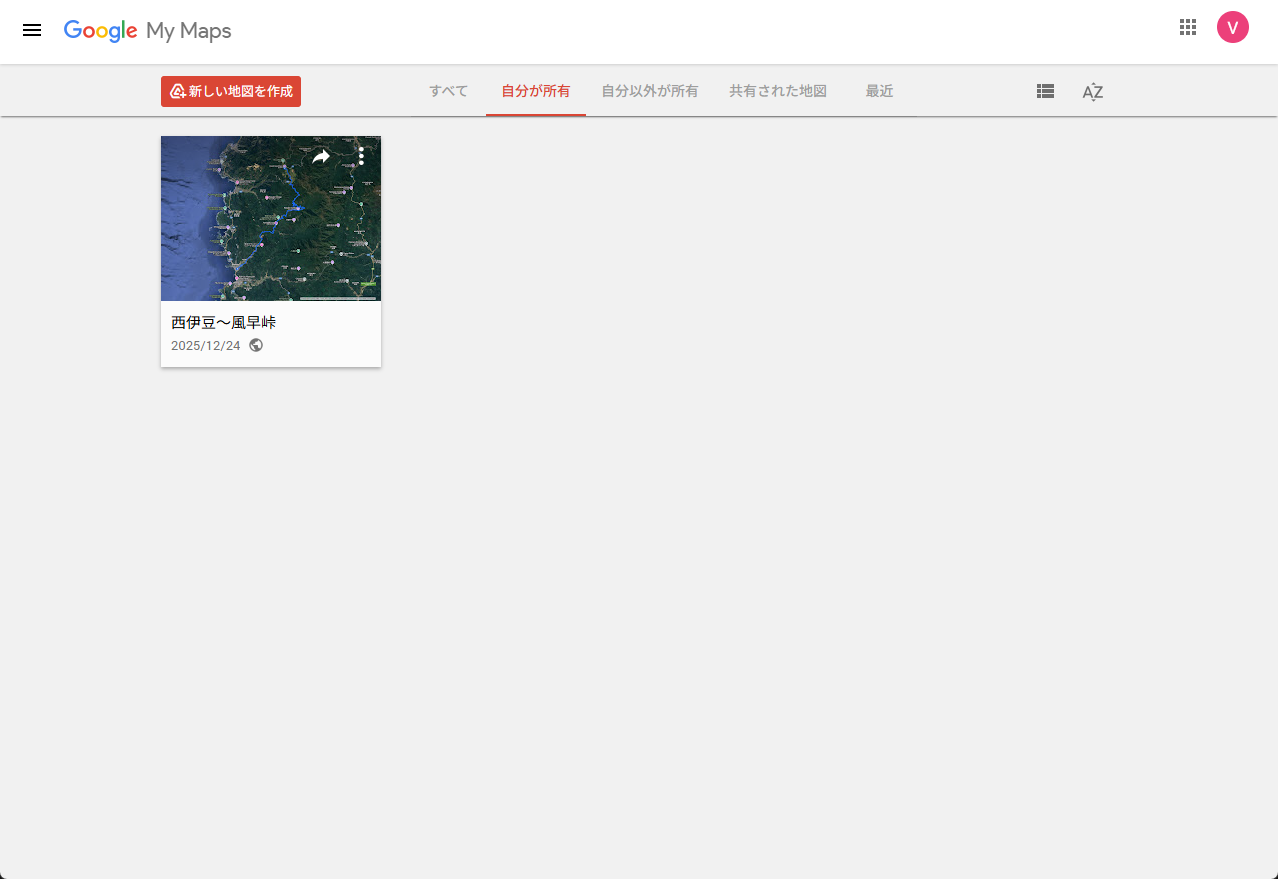Open the Google apps grid launcher
The width and height of the screenshot is (1278, 879).
(1187, 27)
